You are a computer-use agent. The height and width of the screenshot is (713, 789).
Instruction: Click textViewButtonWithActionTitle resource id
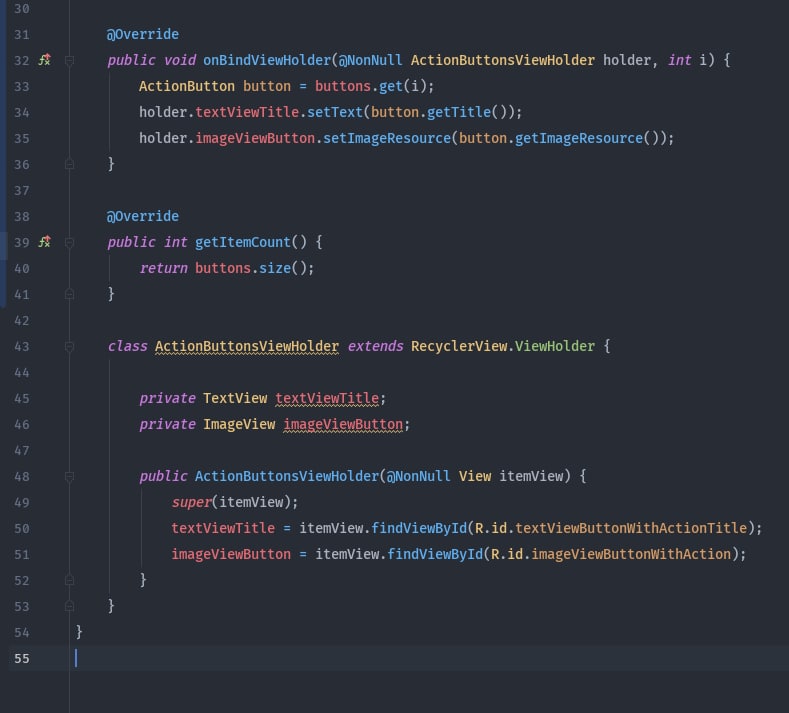pos(631,528)
